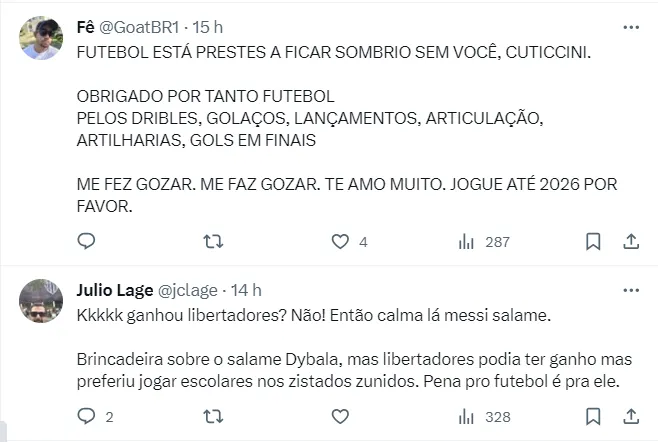Share Julio Lage's tweet

(x=631, y=416)
